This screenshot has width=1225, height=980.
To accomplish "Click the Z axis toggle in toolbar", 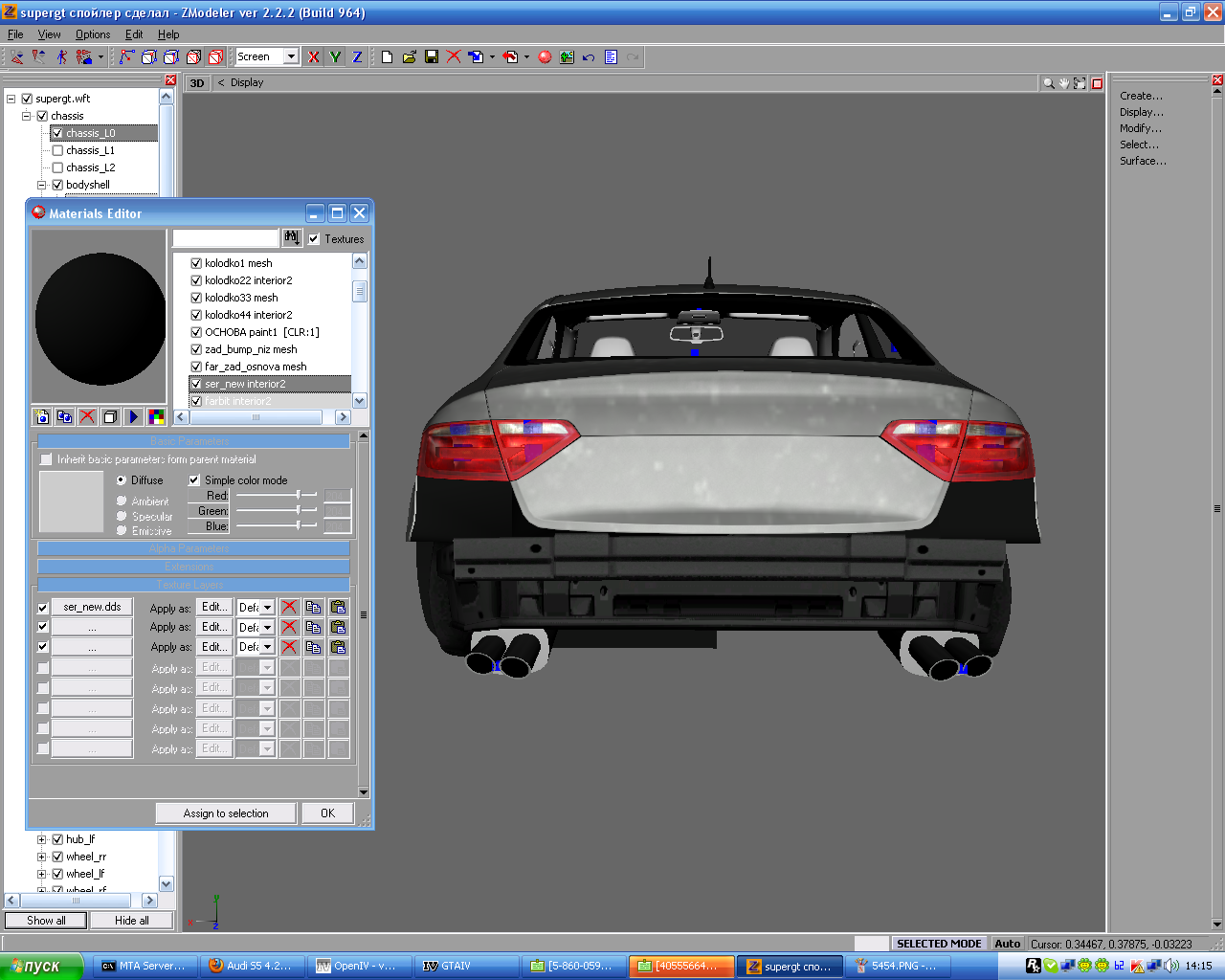I will pos(357,57).
